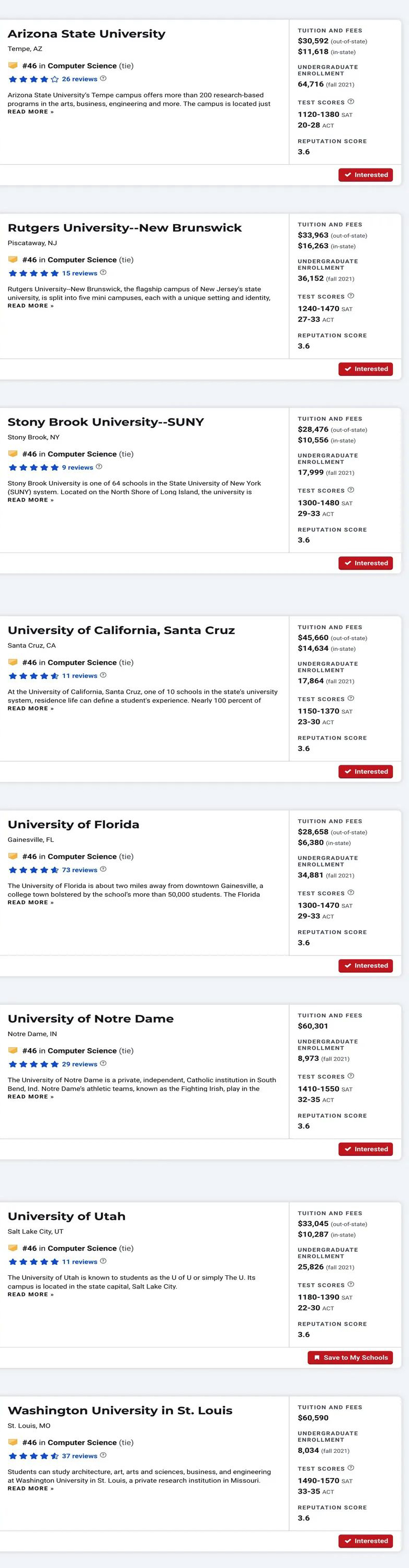
Task: Expand Read More for Washington University in St. Louis
Action: [x=30, y=1488]
